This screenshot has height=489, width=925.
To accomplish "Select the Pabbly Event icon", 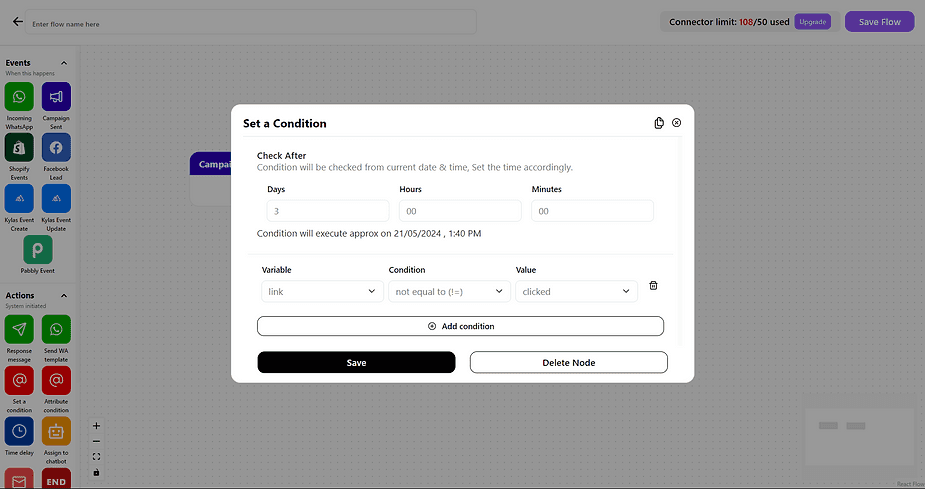I will [38, 250].
